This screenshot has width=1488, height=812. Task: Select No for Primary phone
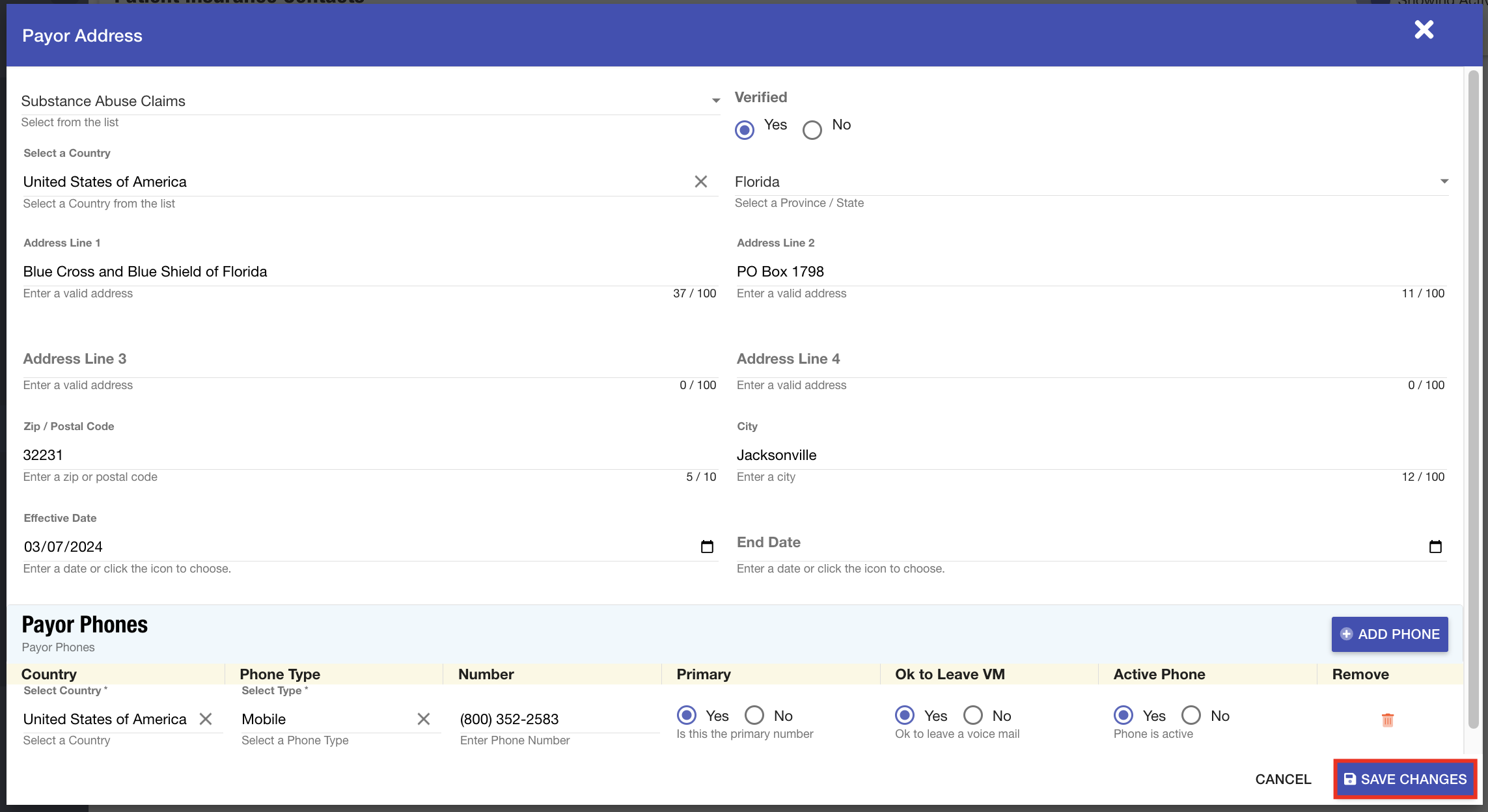tap(754, 716)
